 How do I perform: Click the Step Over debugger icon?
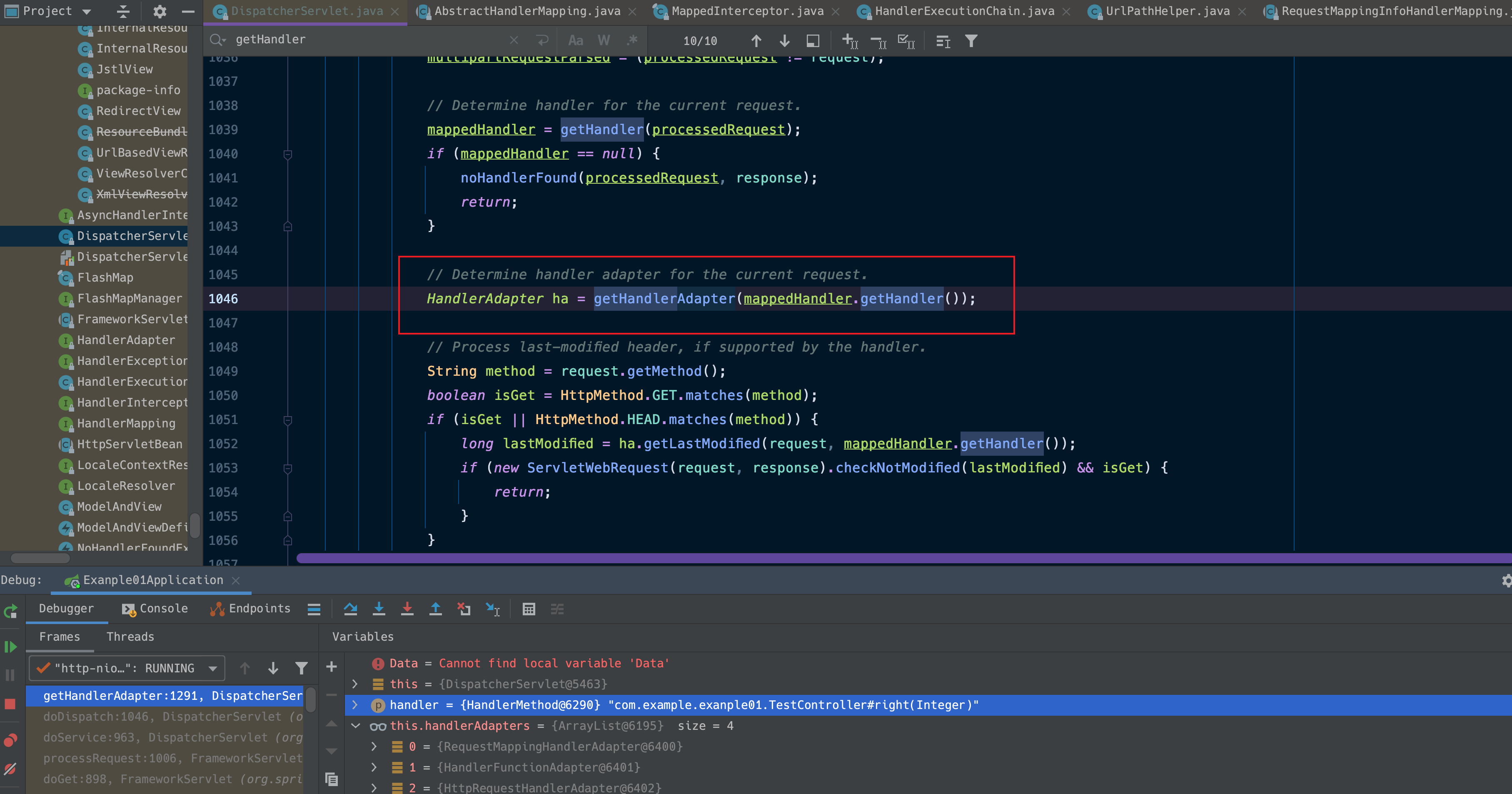[x=350, y=609]
